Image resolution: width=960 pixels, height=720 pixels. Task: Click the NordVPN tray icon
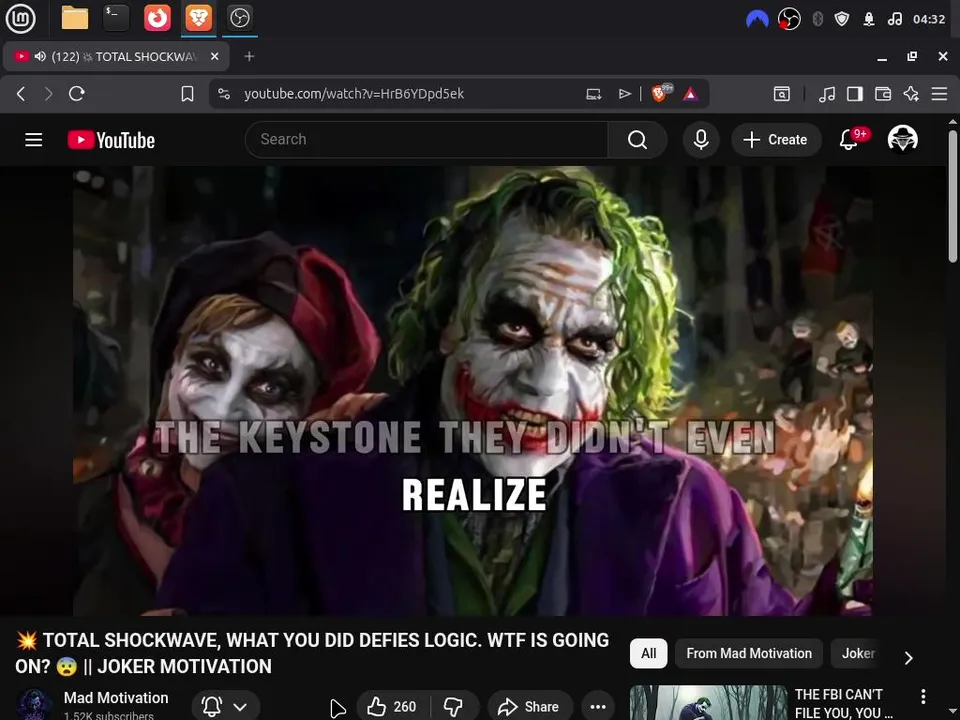(x=757, y=19)
